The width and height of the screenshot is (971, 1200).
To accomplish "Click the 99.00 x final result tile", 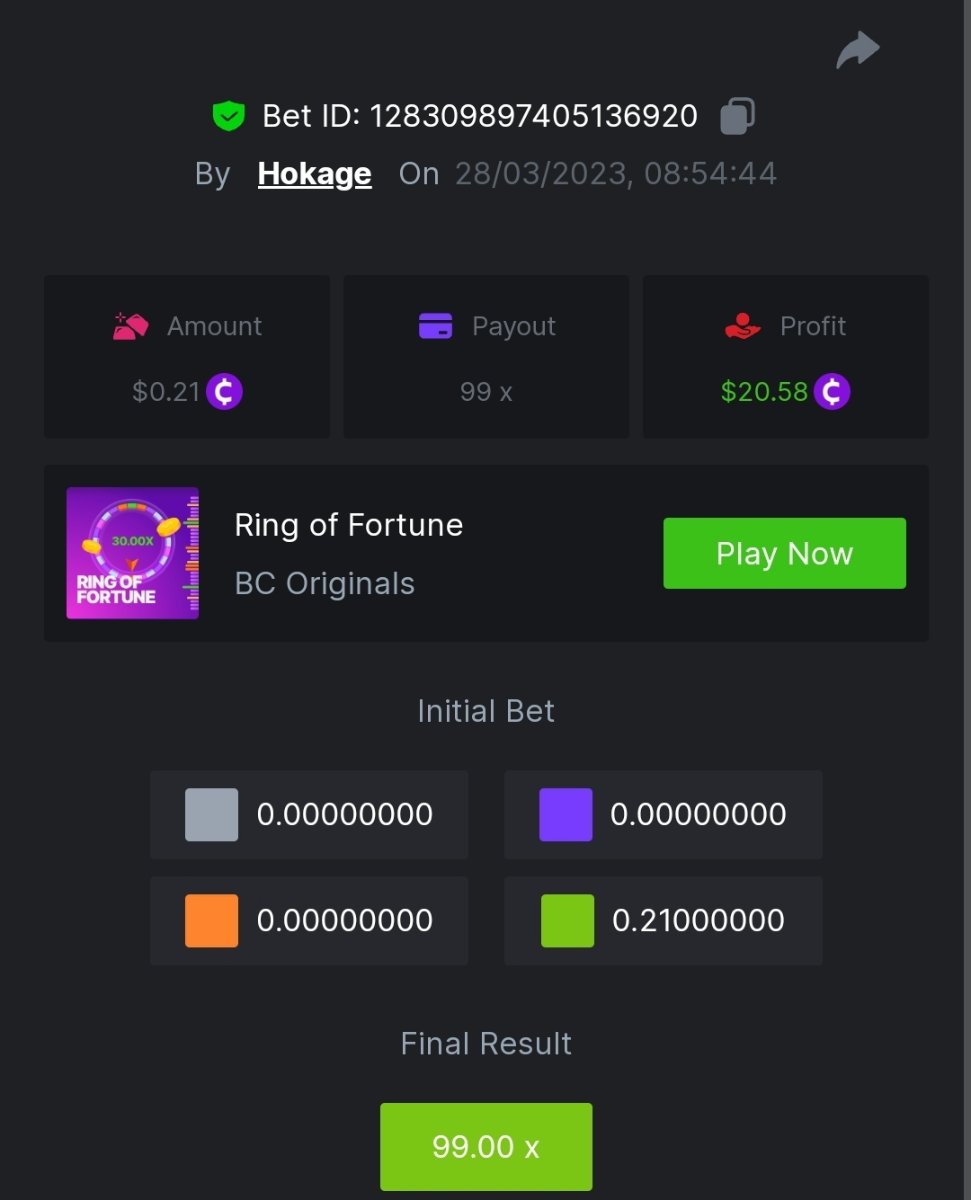I will (x=486, y=1146).
